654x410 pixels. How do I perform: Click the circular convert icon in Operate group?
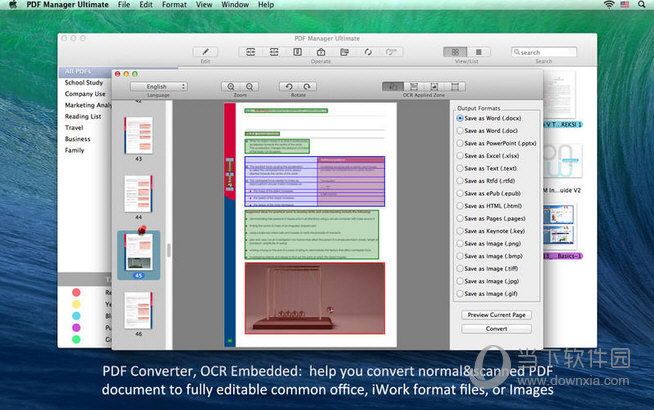368,52
